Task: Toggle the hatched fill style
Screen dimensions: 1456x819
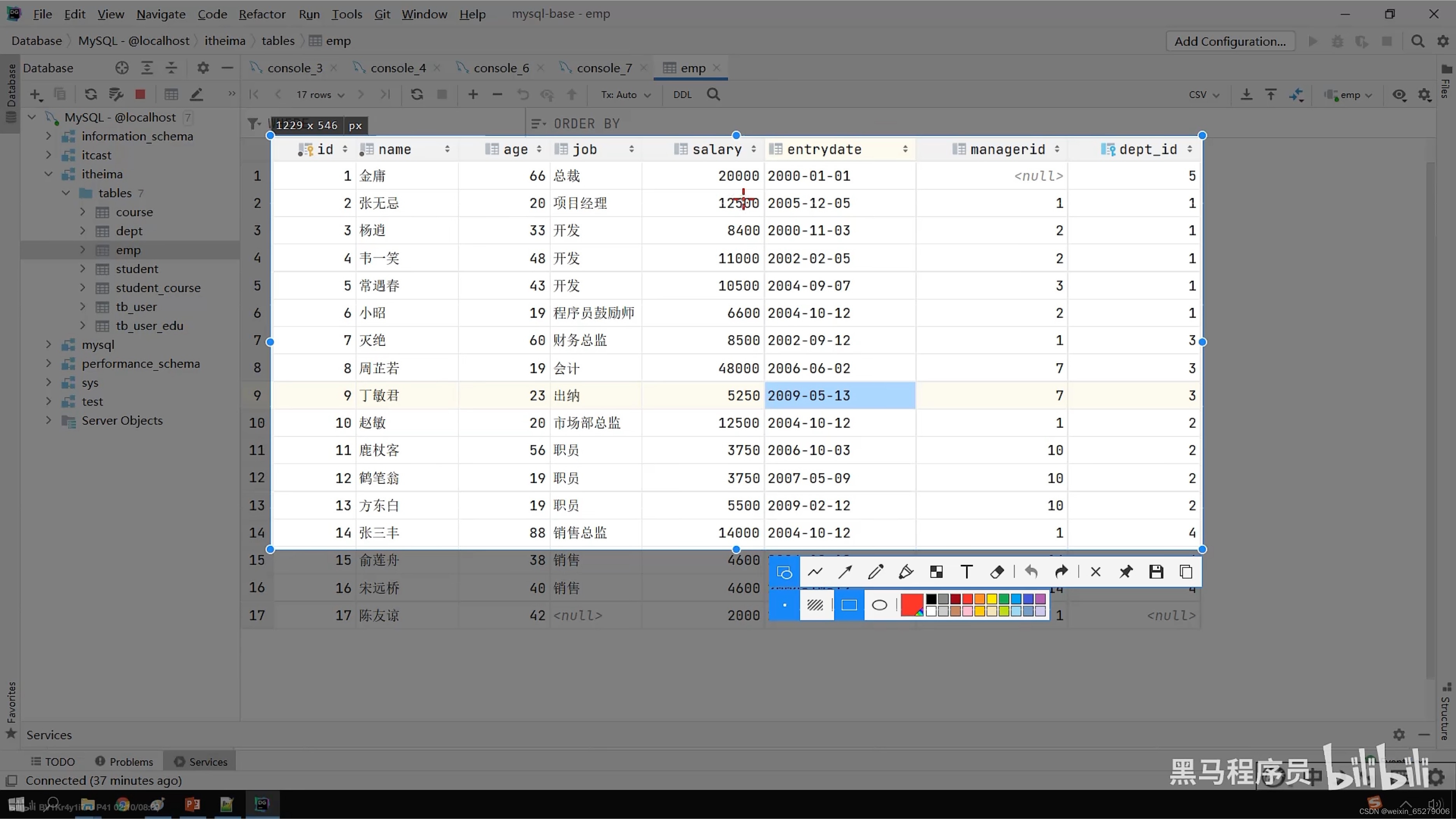Action: click(x=814, y=605)
